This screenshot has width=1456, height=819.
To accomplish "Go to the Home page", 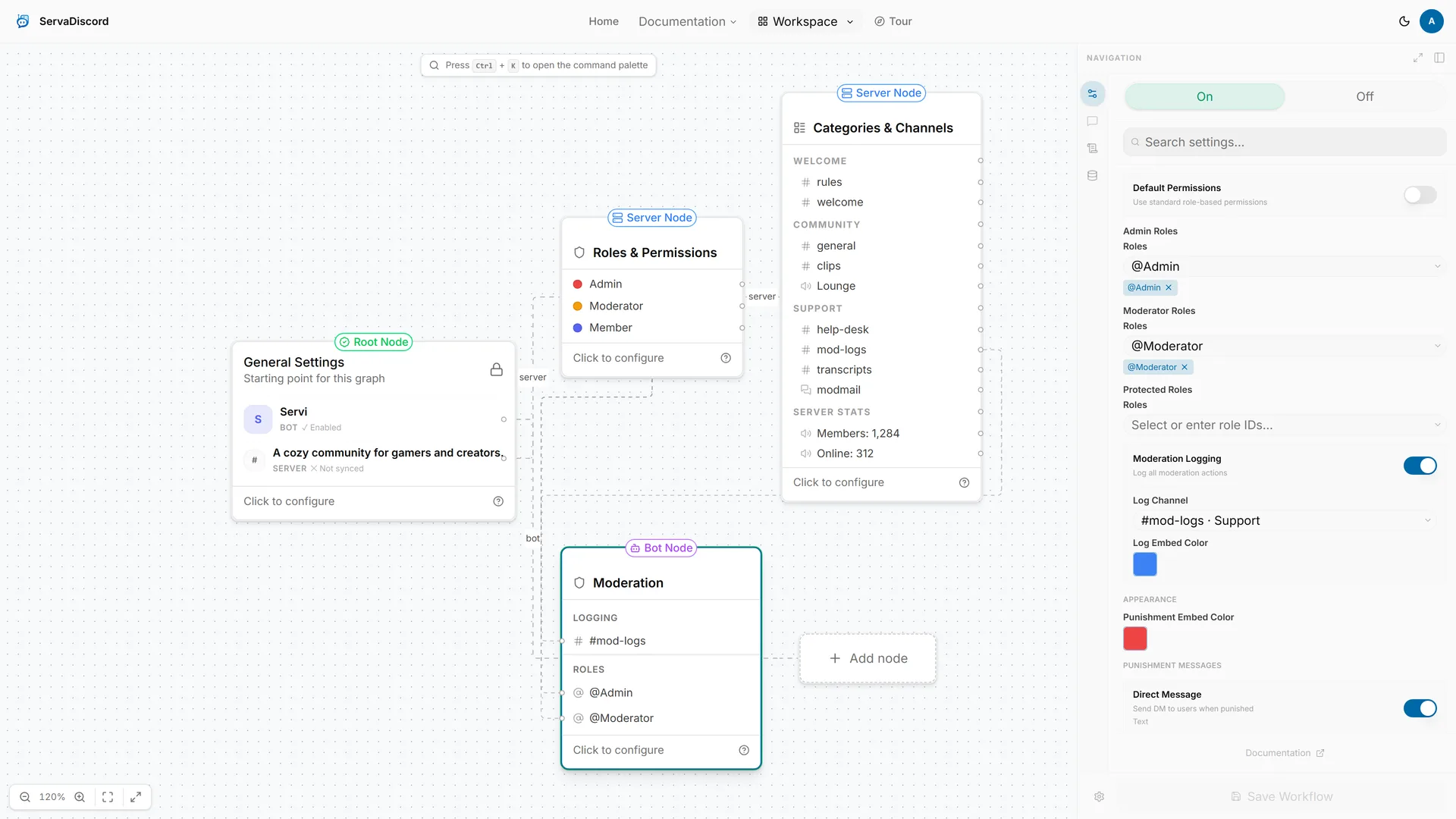I will [604, 21].
